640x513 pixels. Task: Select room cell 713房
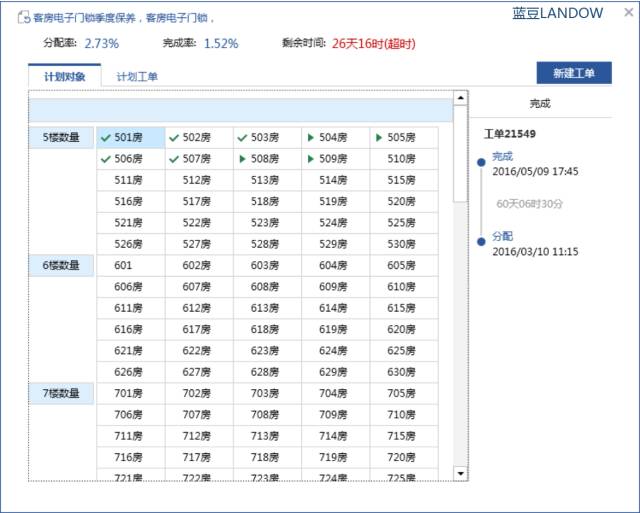pos(267,436)
